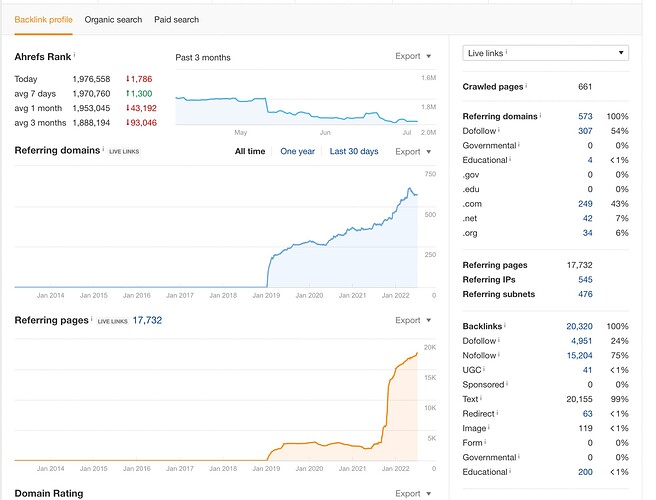Switch chart range to Last 30 days

tap(354, 152)
